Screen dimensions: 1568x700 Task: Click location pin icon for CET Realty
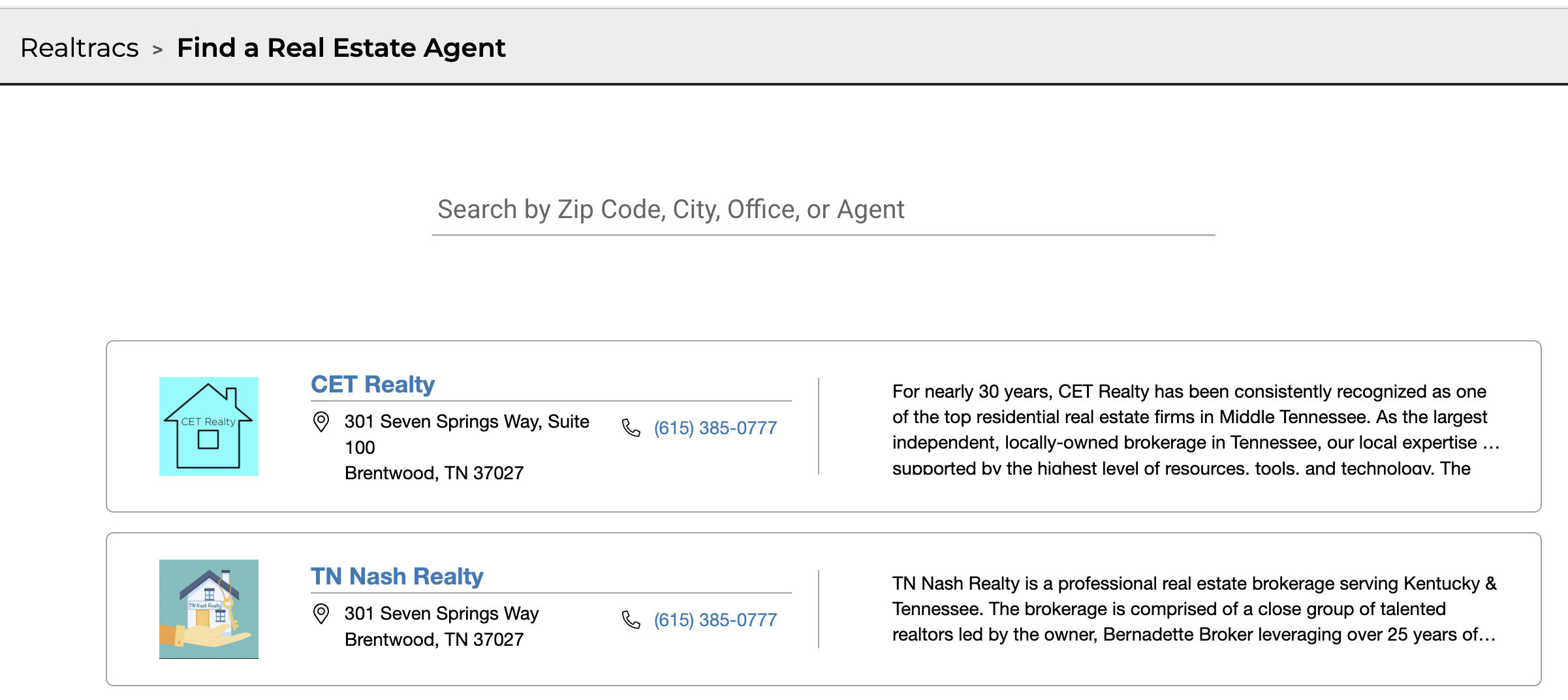pyautogui.click(x=321, y=422)
